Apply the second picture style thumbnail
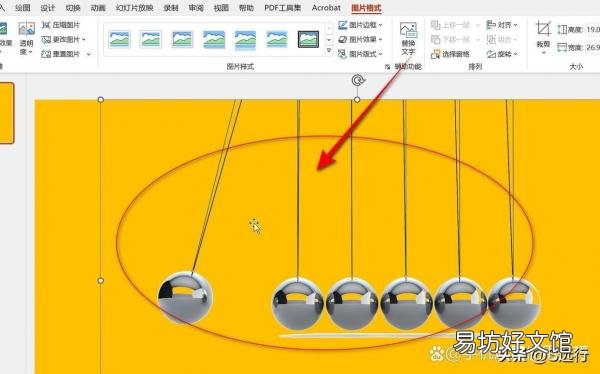This screenshot has height=374, width=600. (x=150, y=39)
